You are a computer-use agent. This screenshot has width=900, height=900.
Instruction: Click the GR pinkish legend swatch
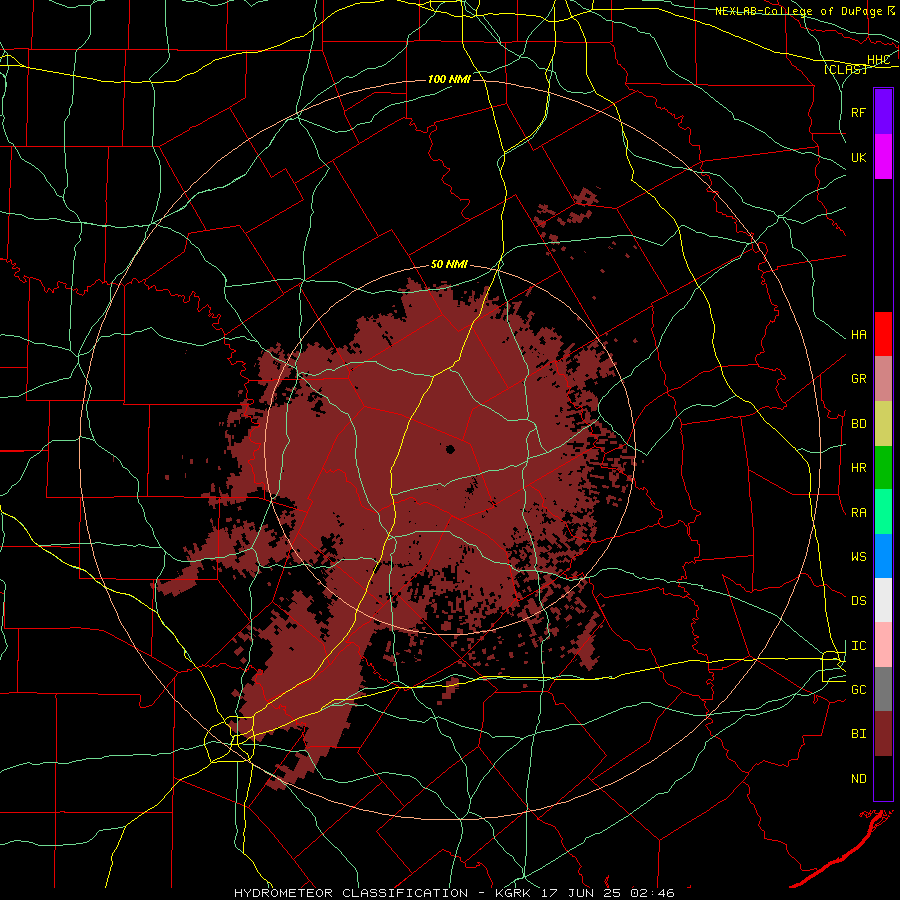coord(883,379)
